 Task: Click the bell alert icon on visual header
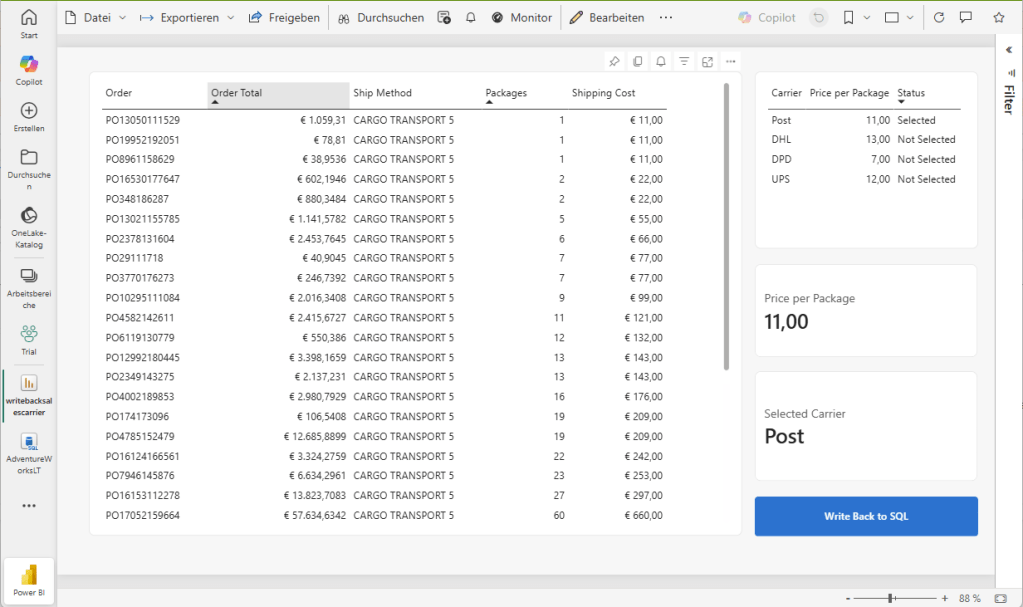pyautogui.click(x=661, y=62)
